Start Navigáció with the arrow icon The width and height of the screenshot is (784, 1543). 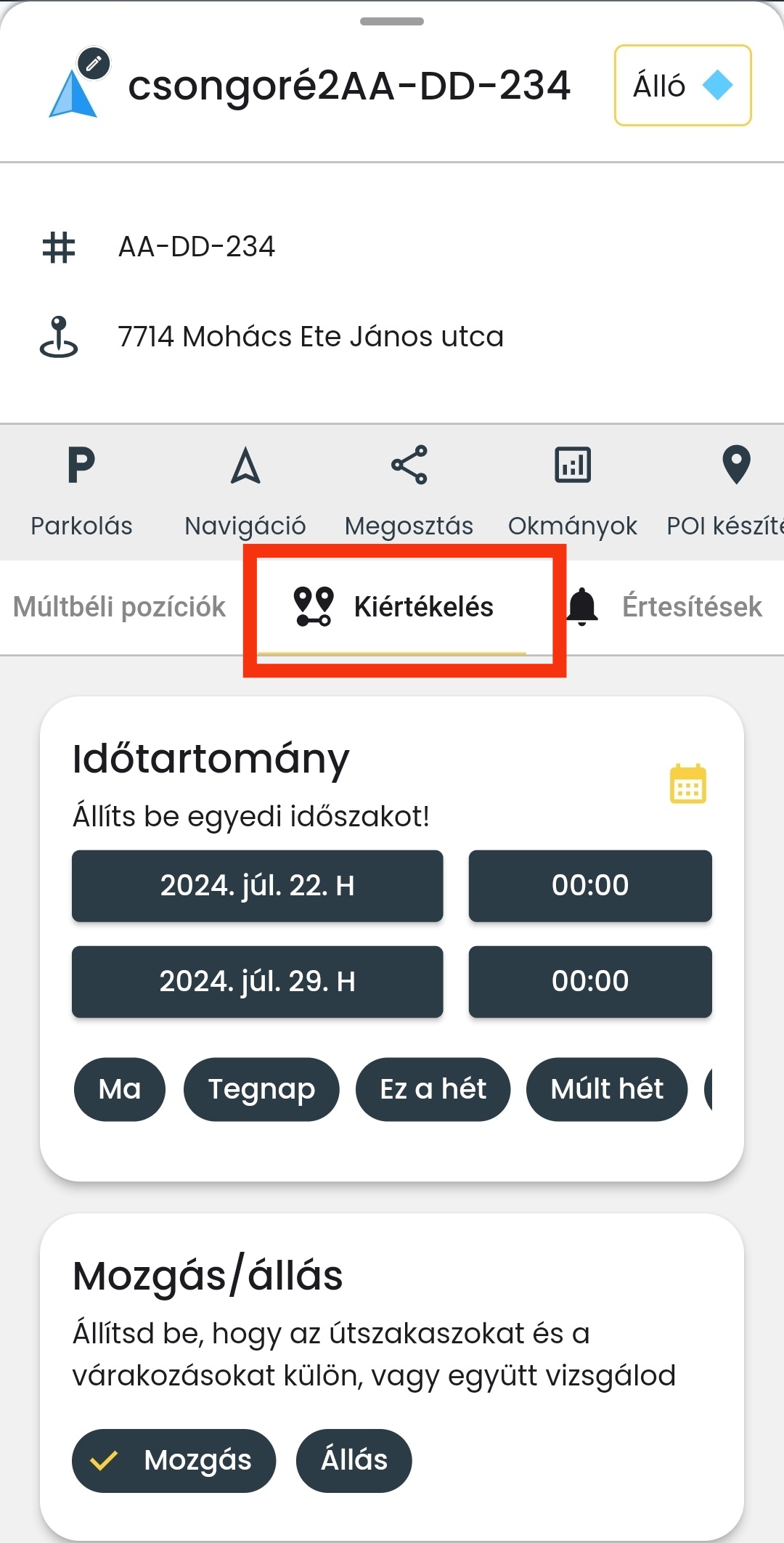click(245, 465)
